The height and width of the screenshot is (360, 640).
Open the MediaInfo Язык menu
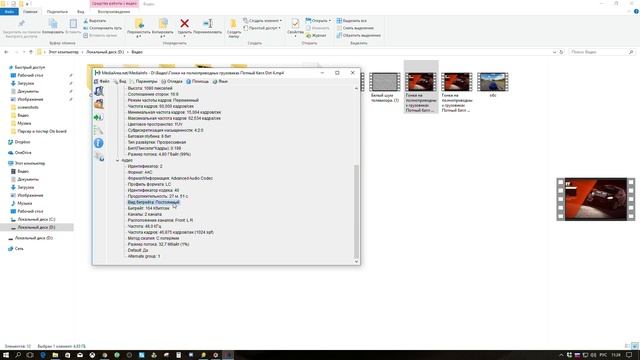point(220,82)
